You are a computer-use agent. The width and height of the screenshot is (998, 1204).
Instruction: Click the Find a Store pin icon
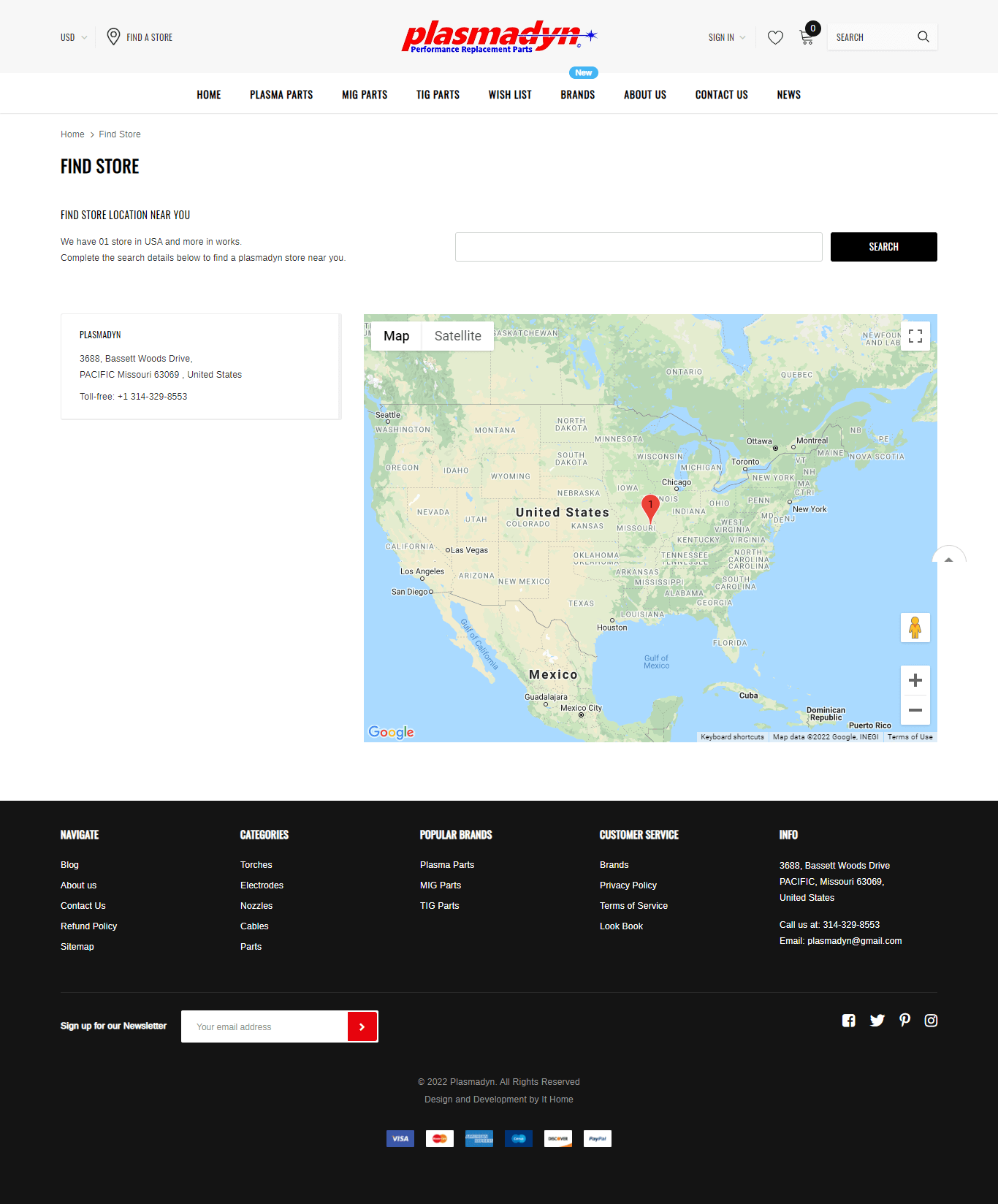[113, 37]
